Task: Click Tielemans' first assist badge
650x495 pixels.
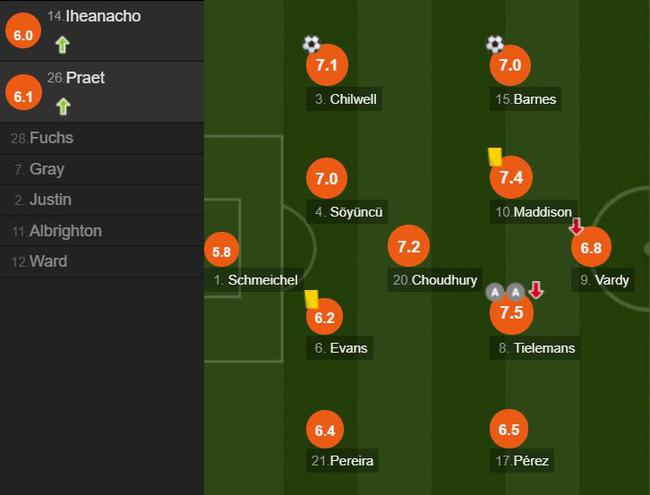Action: coord(495,292)
